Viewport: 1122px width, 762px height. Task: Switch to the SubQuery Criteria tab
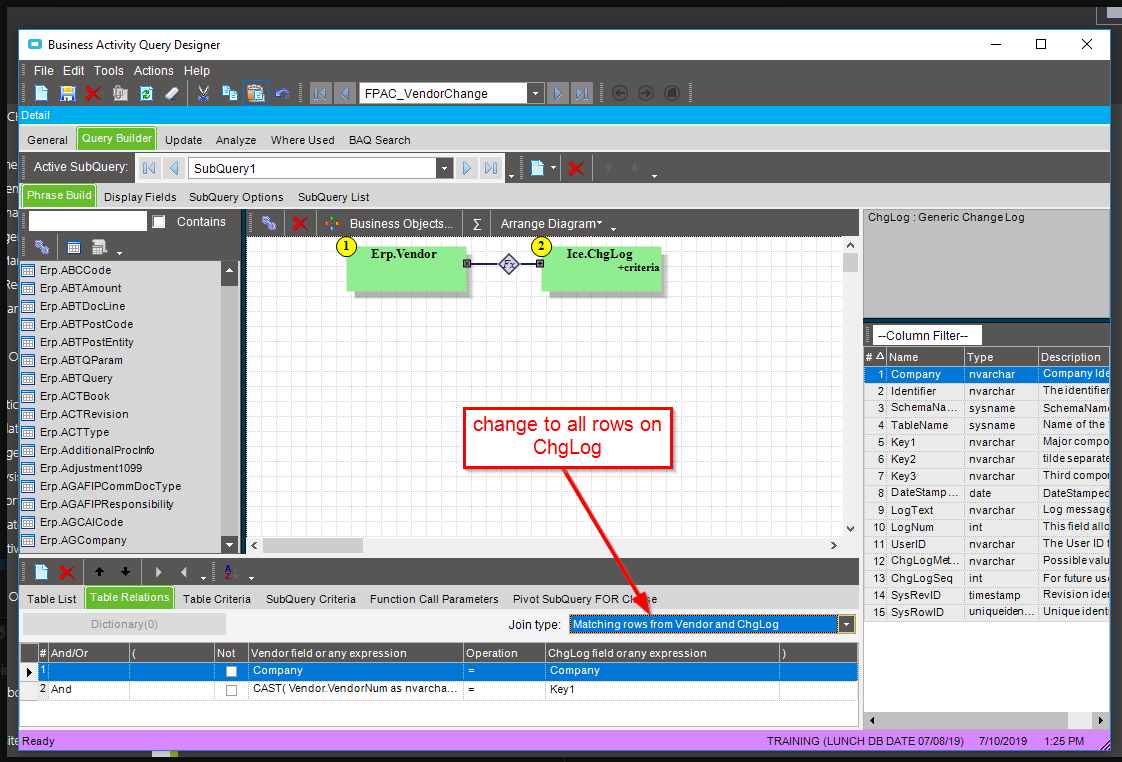pos(311,599)
